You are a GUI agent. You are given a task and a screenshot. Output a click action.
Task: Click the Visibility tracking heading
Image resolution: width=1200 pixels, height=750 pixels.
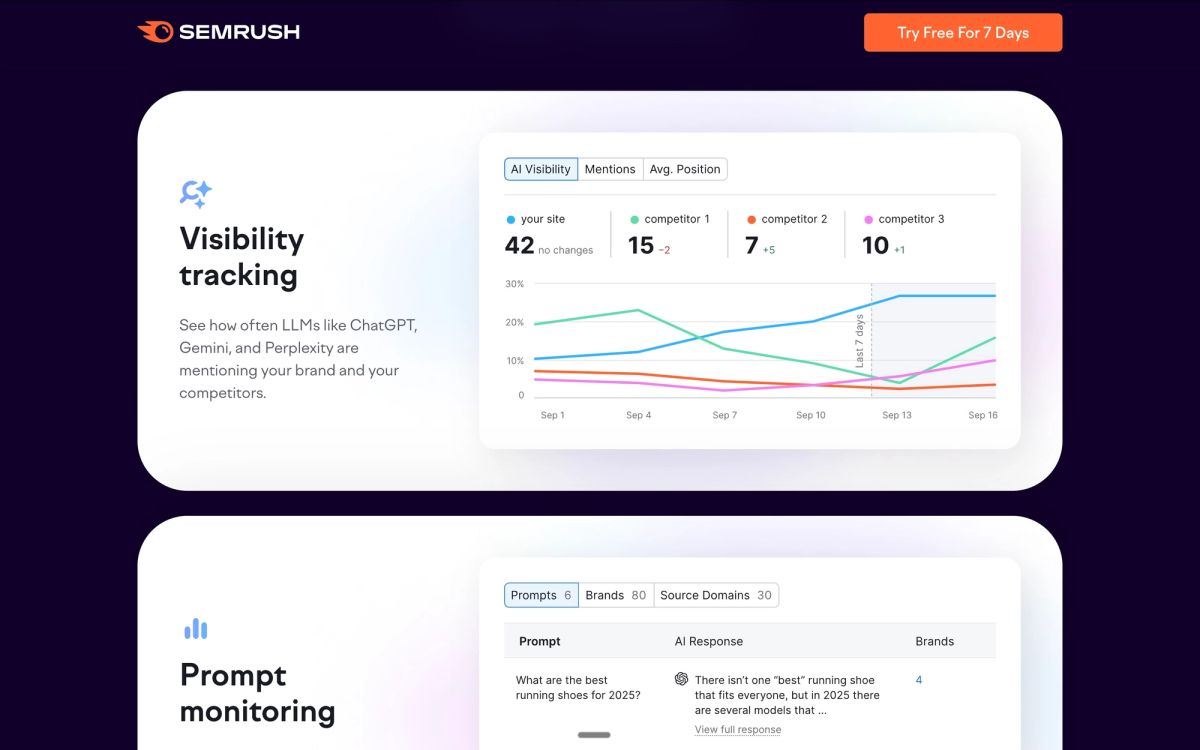[241, 257]
